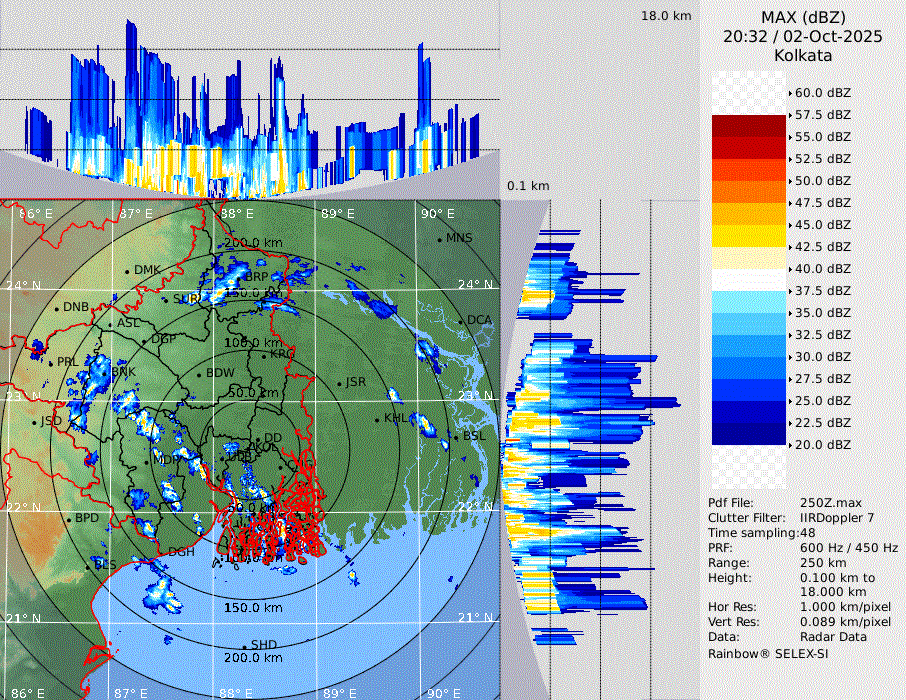Click the BDW station marker
The height and width of the screenshot is (700, 906).
tap(199, 375)
